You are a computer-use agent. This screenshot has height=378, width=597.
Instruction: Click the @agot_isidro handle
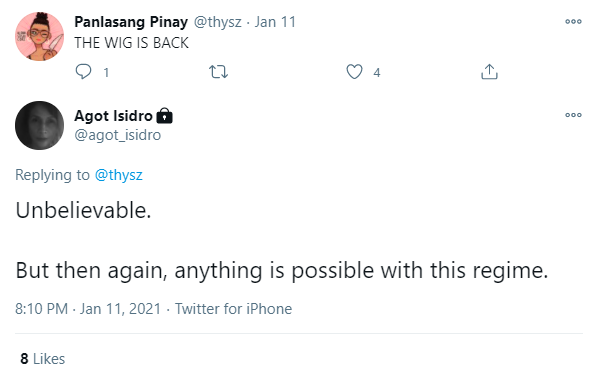(118, 135)
